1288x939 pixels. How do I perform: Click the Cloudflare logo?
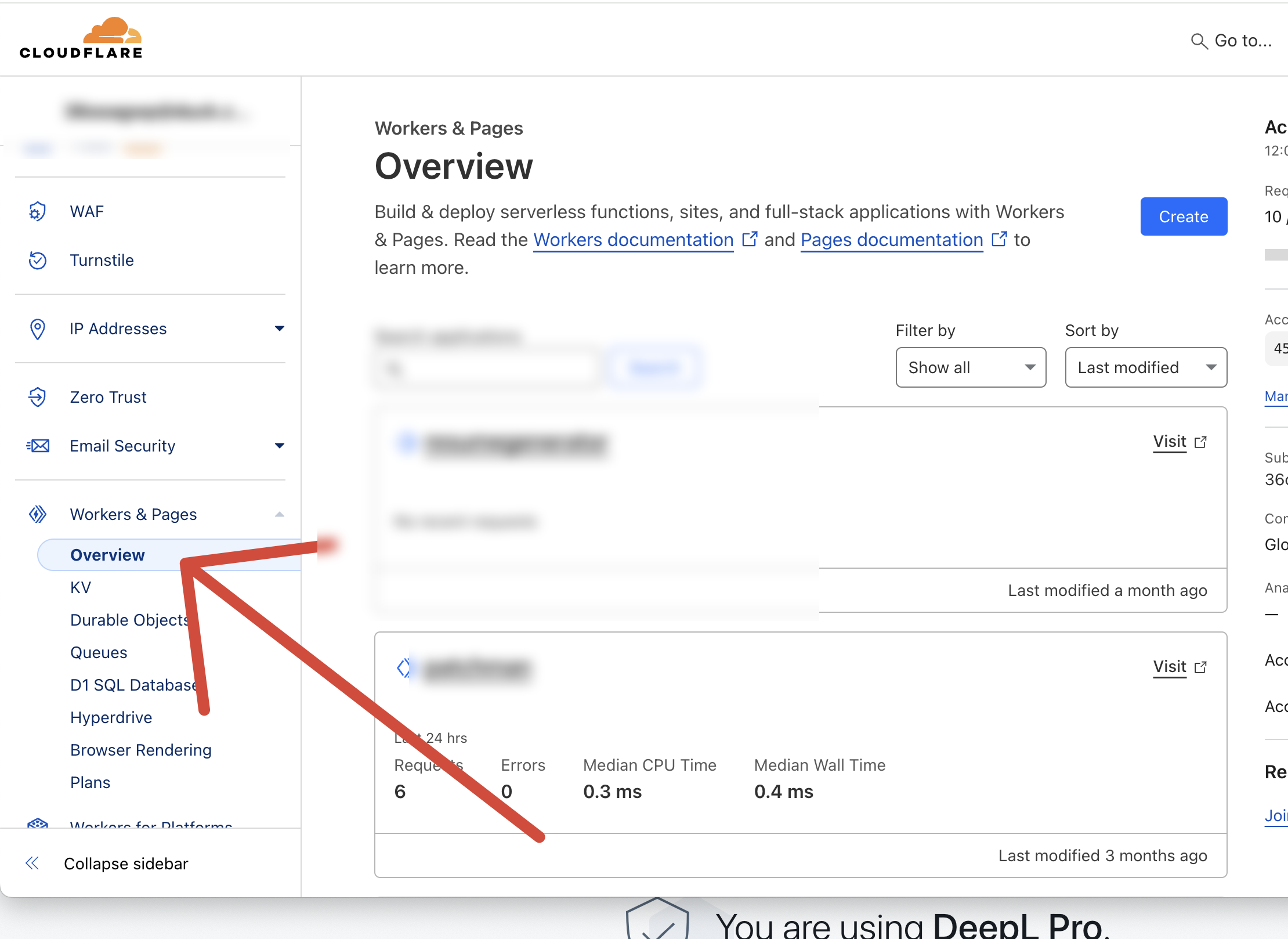point(81,38)
